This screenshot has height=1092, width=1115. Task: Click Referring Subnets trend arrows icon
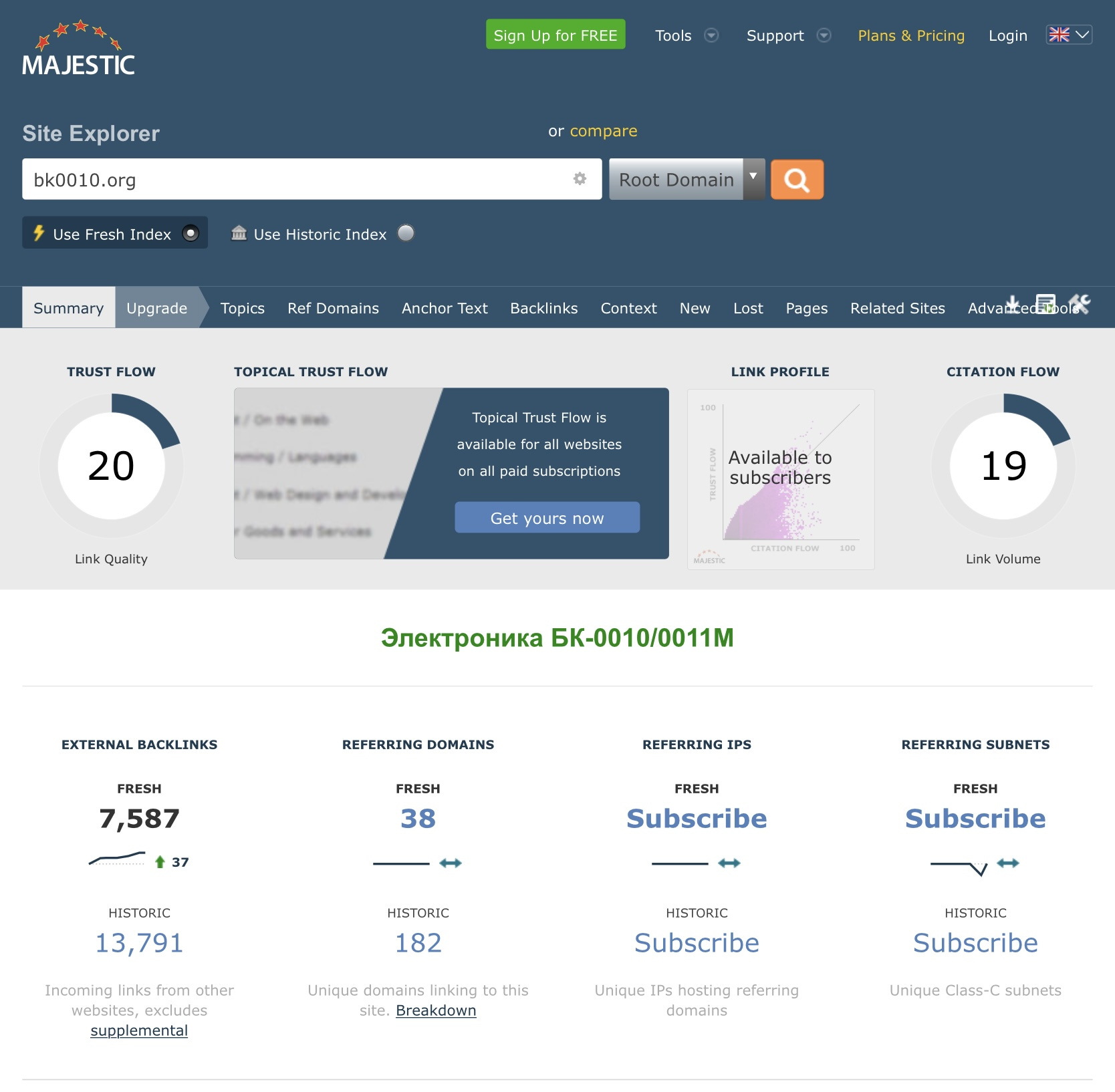[1008, 863]
